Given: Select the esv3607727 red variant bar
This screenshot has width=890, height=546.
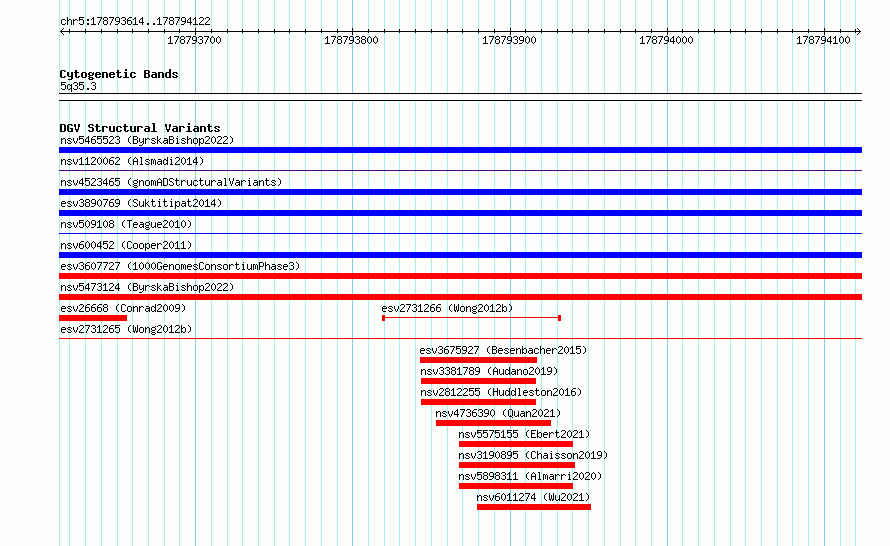Looking at the screenshot, I should pyautogui.click(x=460, y=276).
